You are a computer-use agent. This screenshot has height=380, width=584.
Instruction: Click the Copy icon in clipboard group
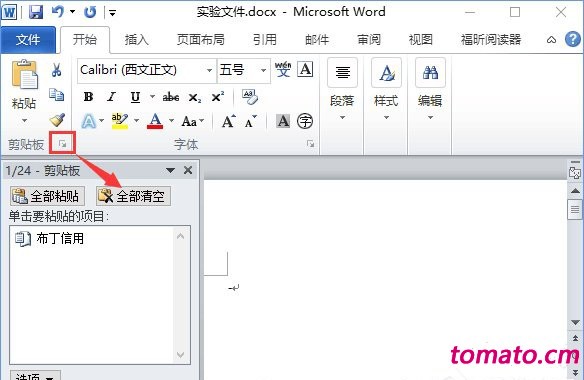point(57,95)
